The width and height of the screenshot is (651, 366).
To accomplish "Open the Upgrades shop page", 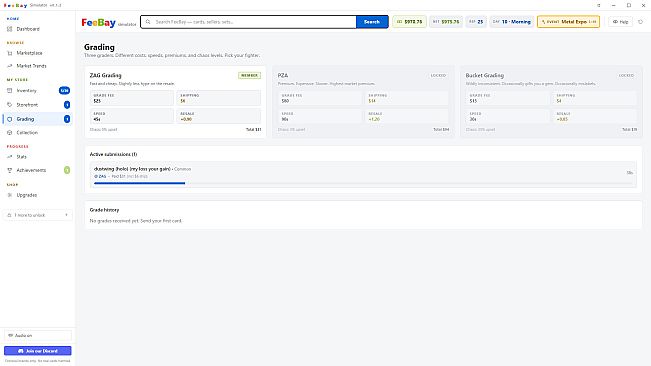I will pyautogui.click(x=27, y=195).
